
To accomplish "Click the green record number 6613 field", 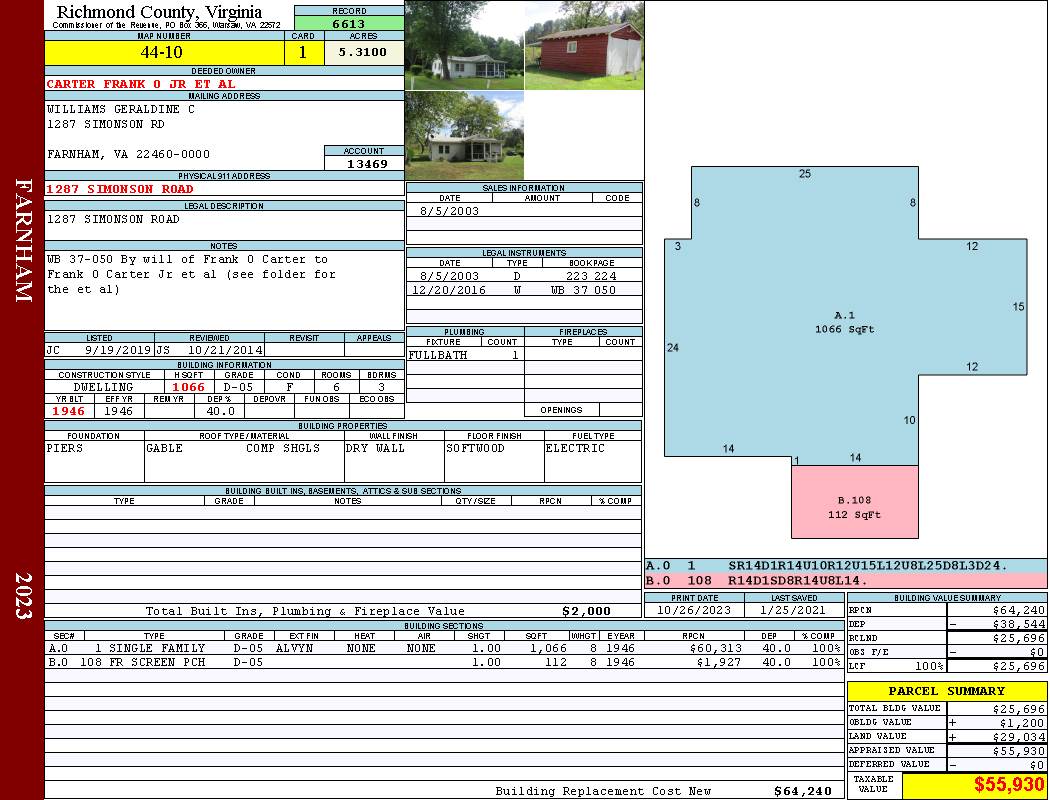I will (349, 24).
